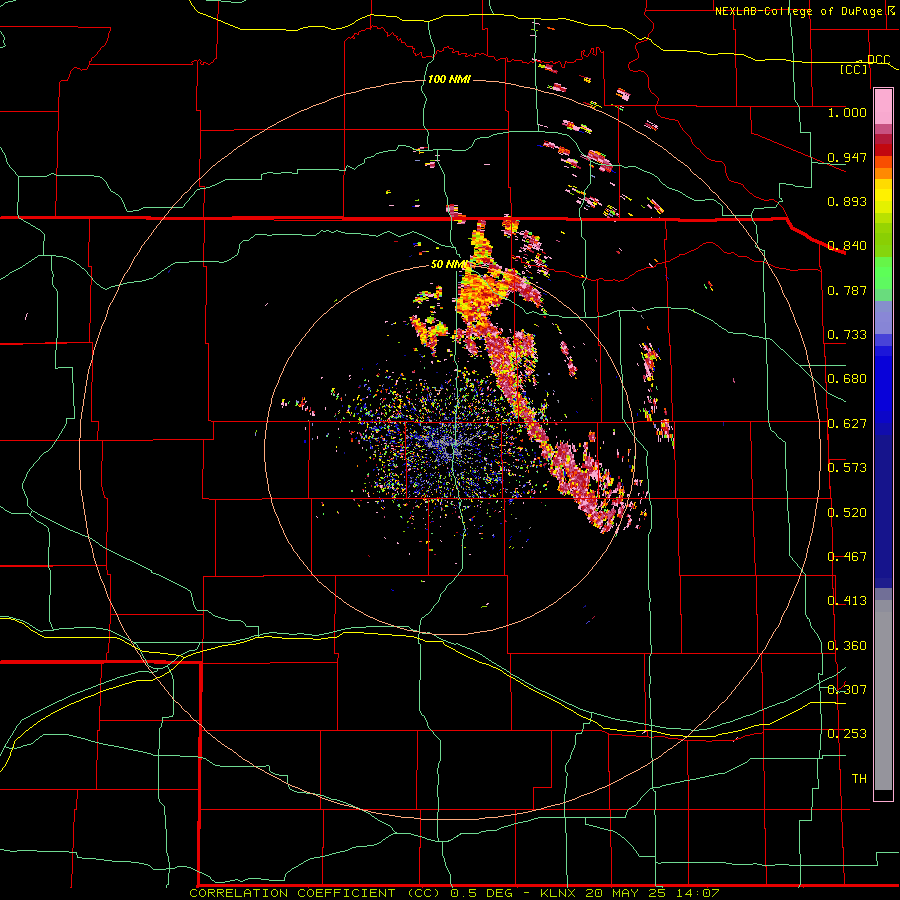900x900 pixels.
Task: Click the 0.893 scale value
Action: tap(847, 201)
